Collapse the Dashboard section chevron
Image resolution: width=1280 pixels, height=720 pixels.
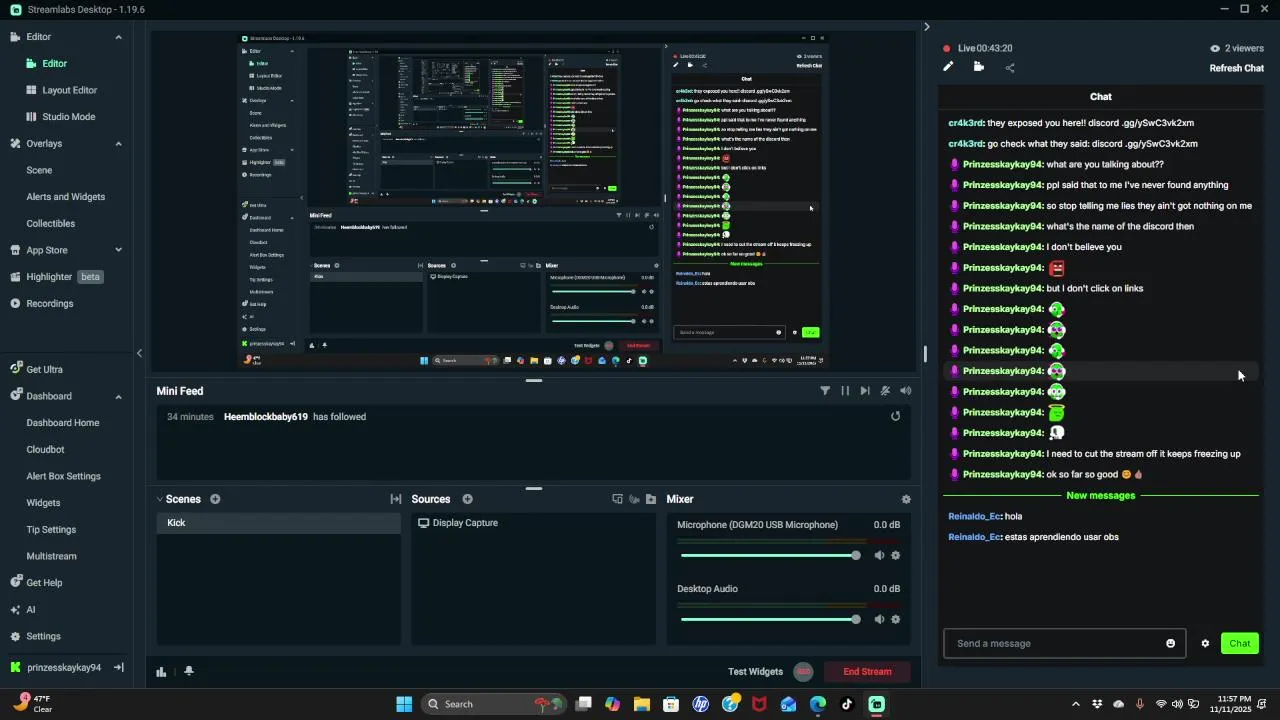[x=118, y=396]
